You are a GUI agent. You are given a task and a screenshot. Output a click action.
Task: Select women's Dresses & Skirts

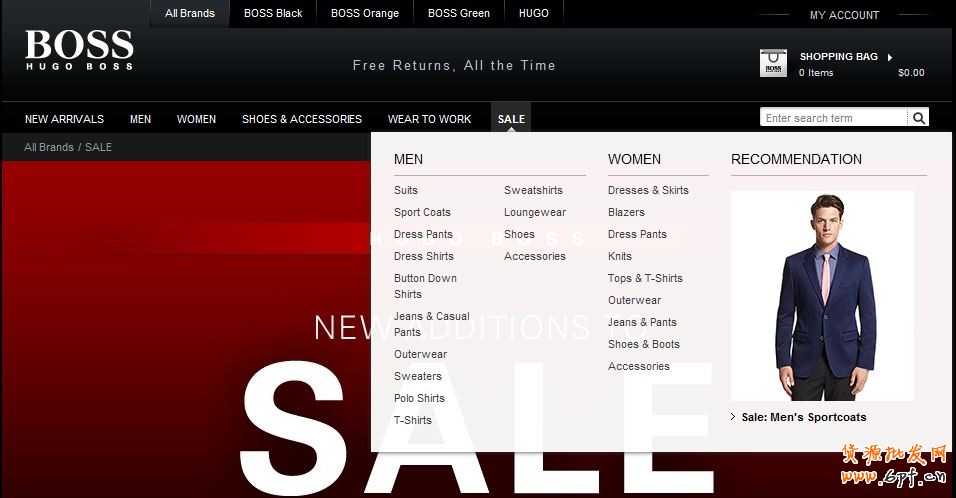click(648, 190)
